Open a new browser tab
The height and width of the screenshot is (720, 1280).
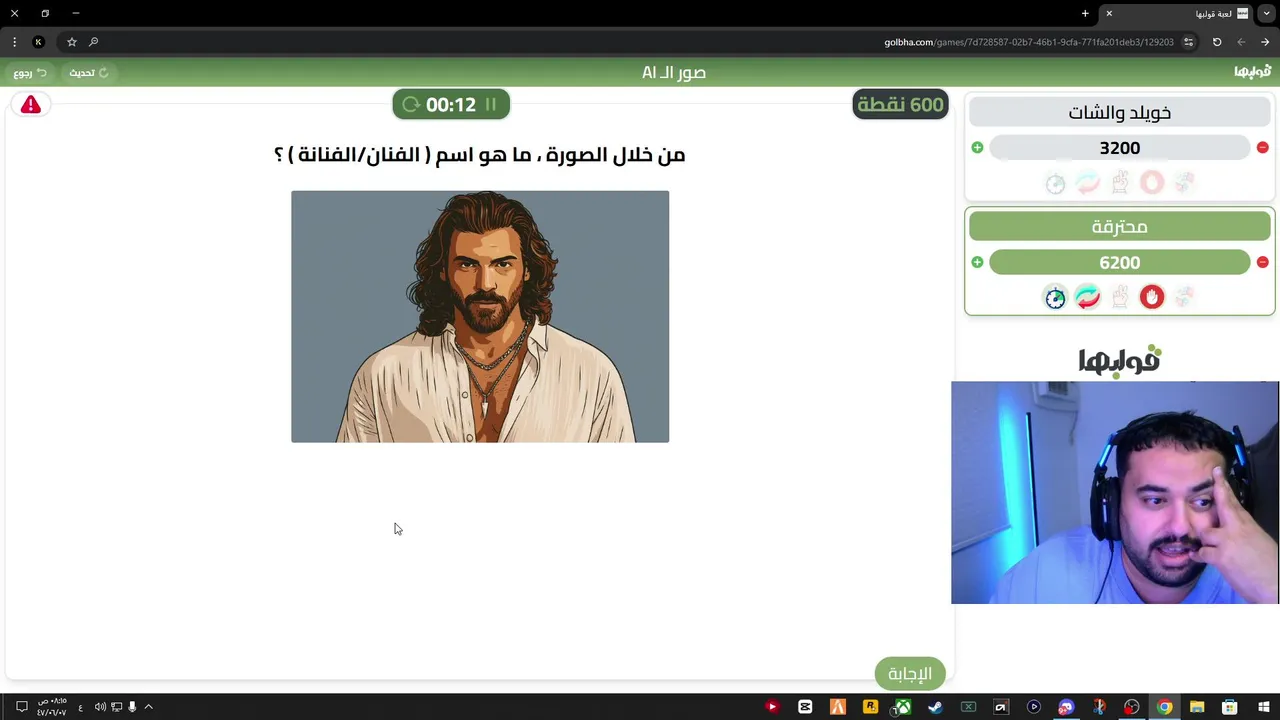point(1085,14)
